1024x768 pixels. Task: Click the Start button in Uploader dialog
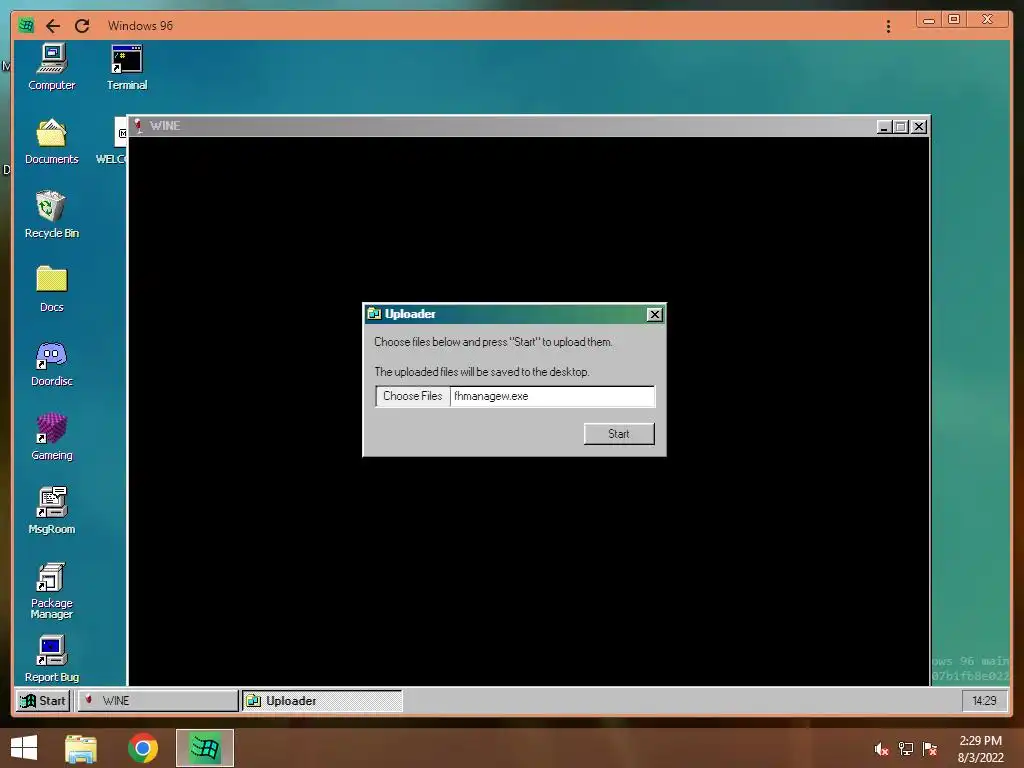(x=618, y=434)
